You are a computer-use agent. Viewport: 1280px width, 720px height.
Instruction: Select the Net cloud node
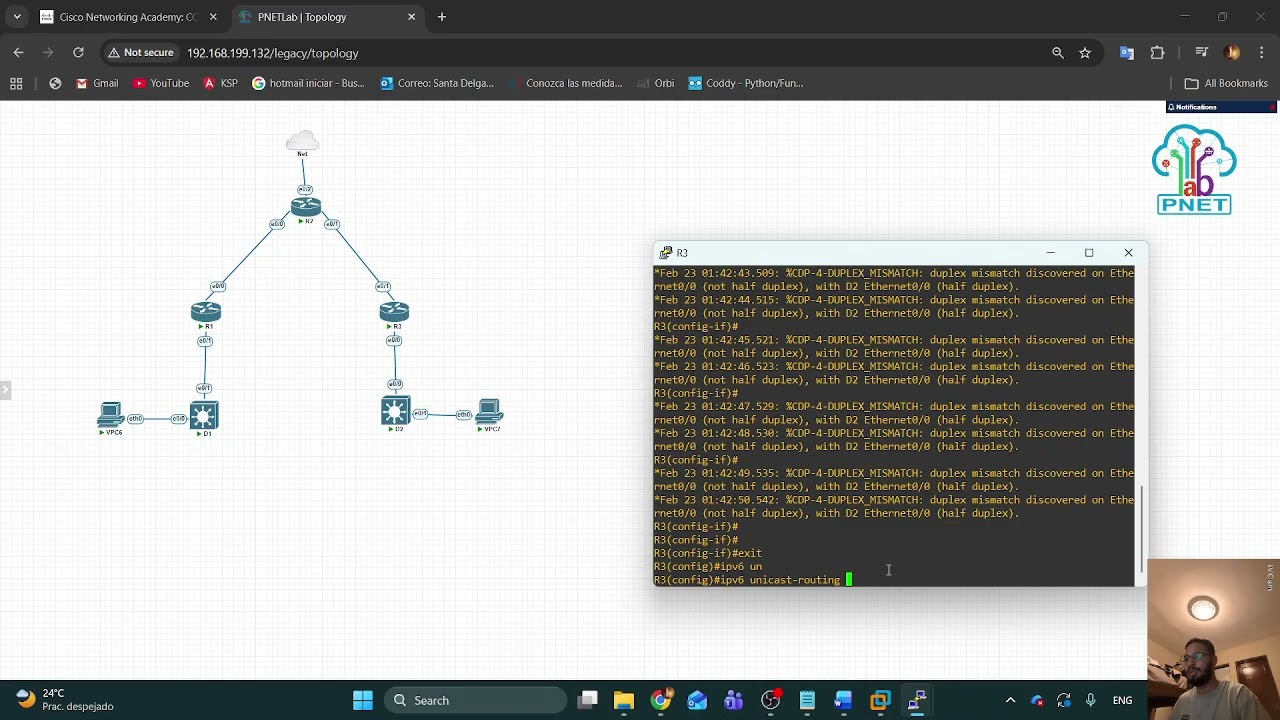coord(302,142)
